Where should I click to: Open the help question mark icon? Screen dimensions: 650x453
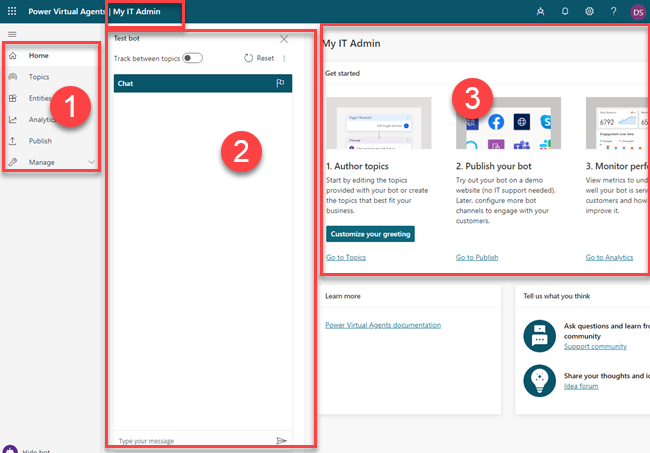[x=614, y=11]
